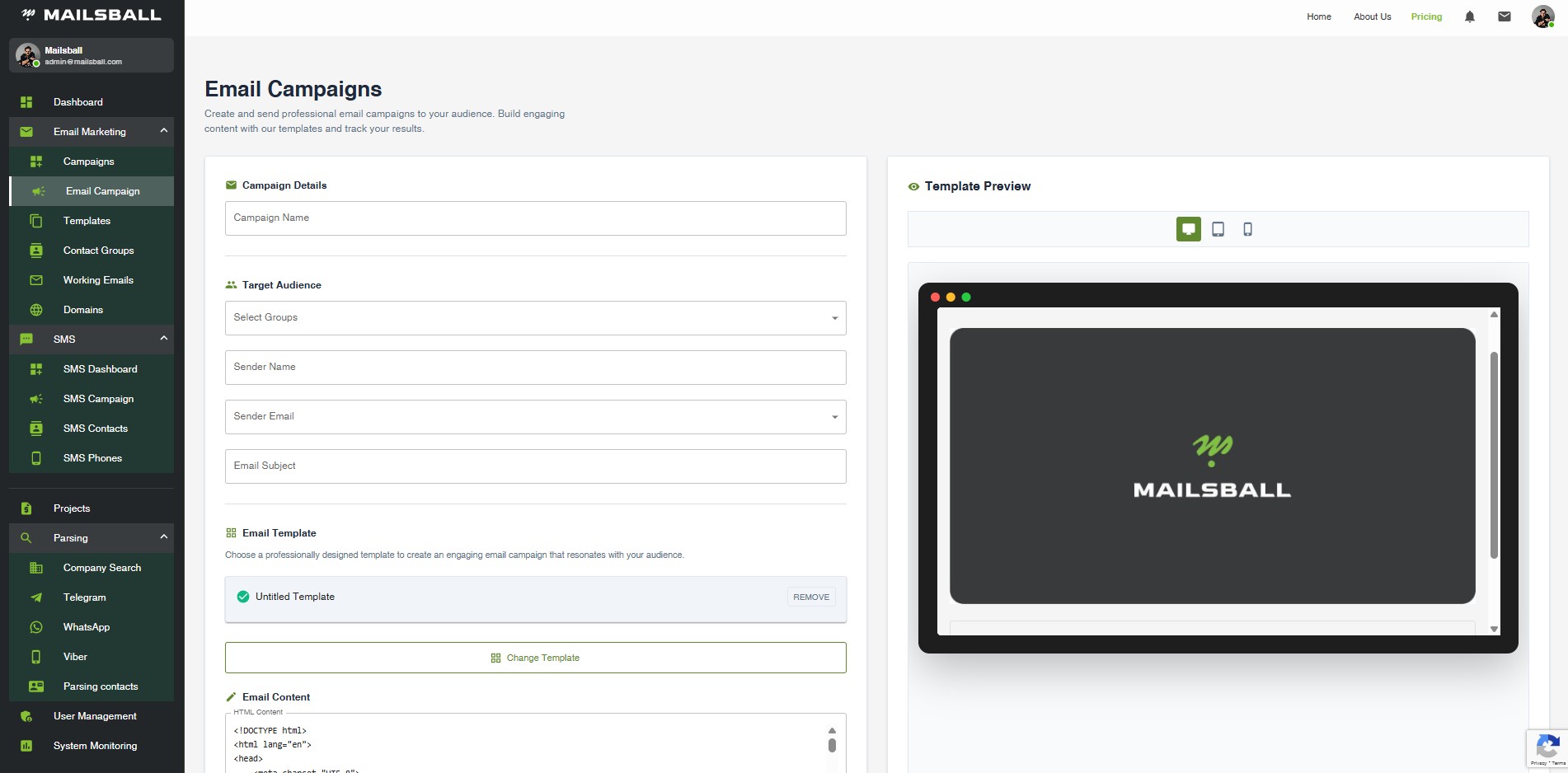Go to SMS Dashboard

[101, 369]
